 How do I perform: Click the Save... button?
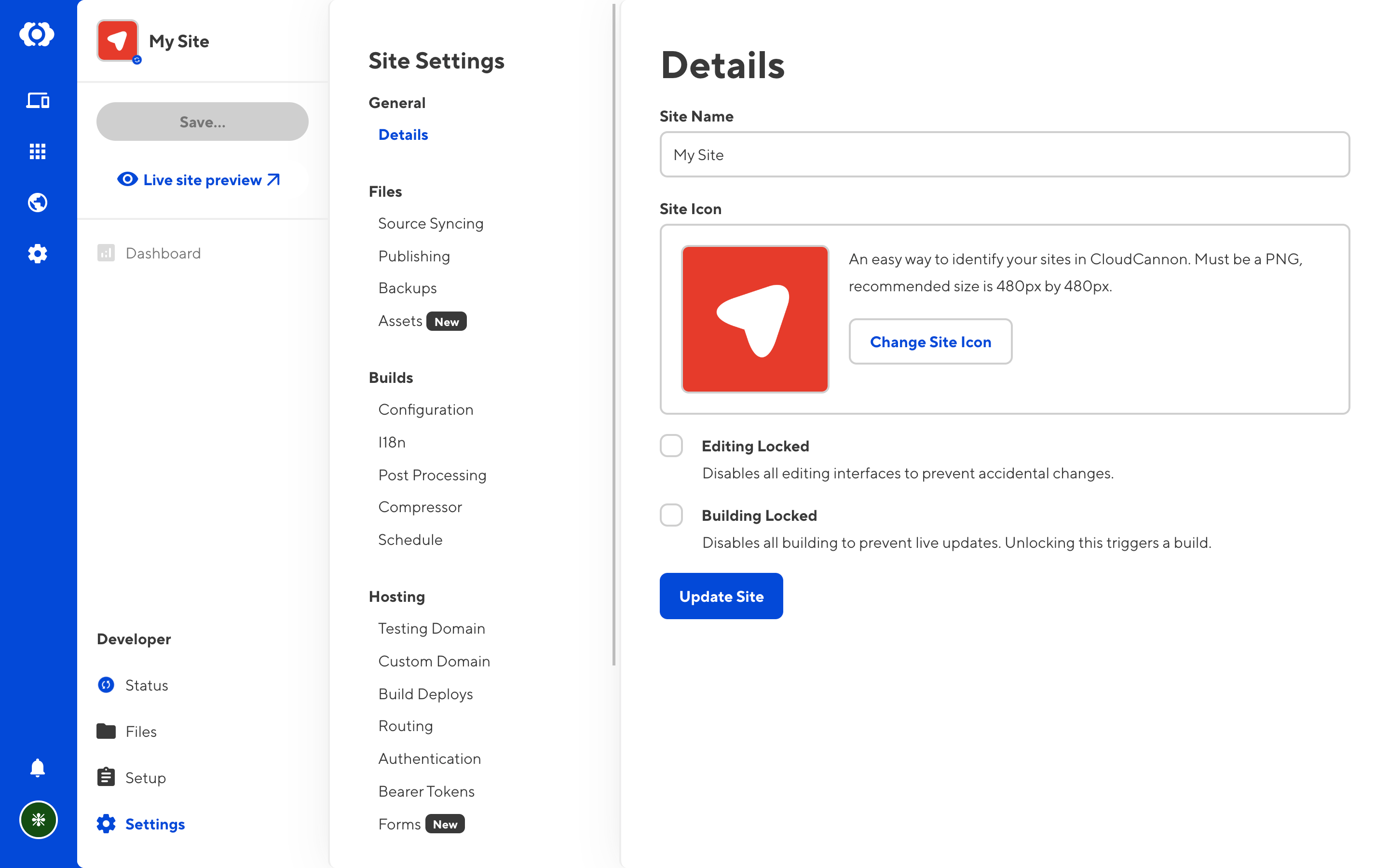[x=202, y=122]
